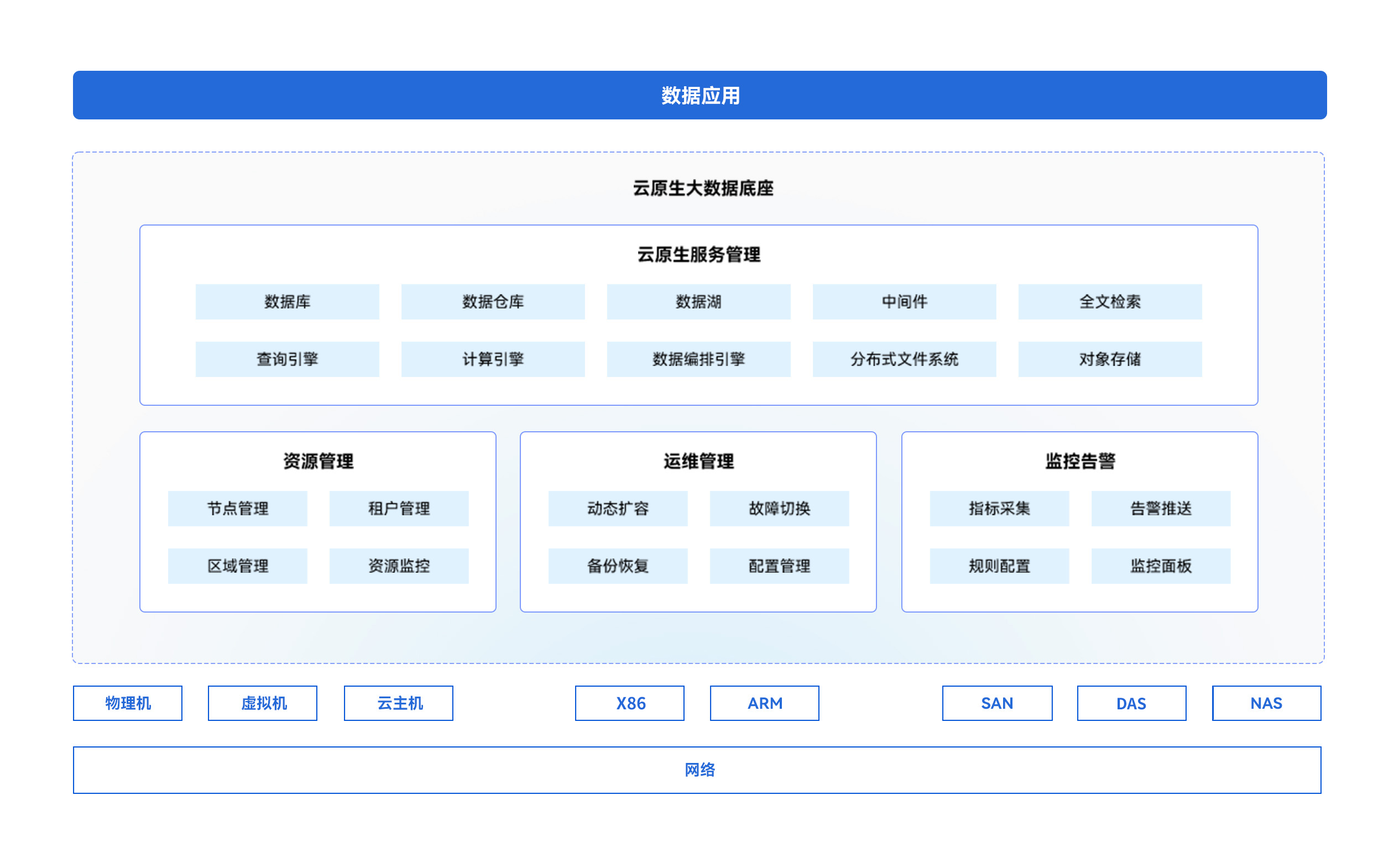Image resolution: width=1399 pixels, height=868 pixels.
Task: Select 动态扩容 under 运维管理
Action: click(x=618, y=508)
